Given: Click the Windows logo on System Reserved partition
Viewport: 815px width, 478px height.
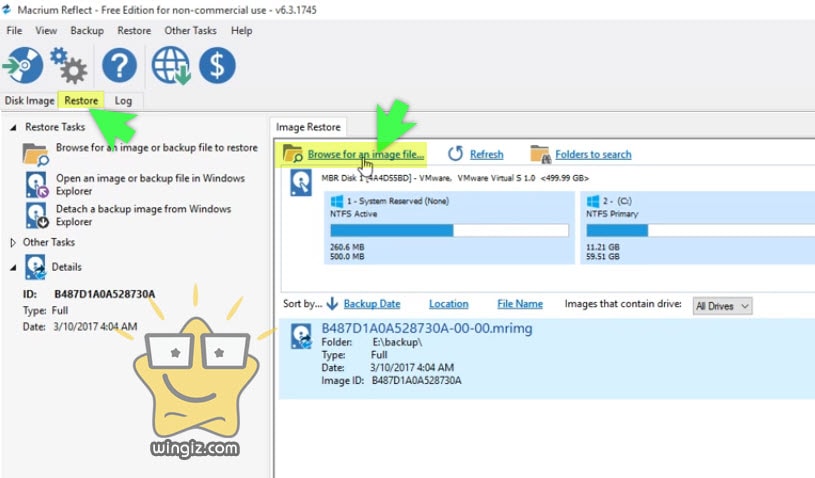Looking at the screenshot, I should 337,201.
